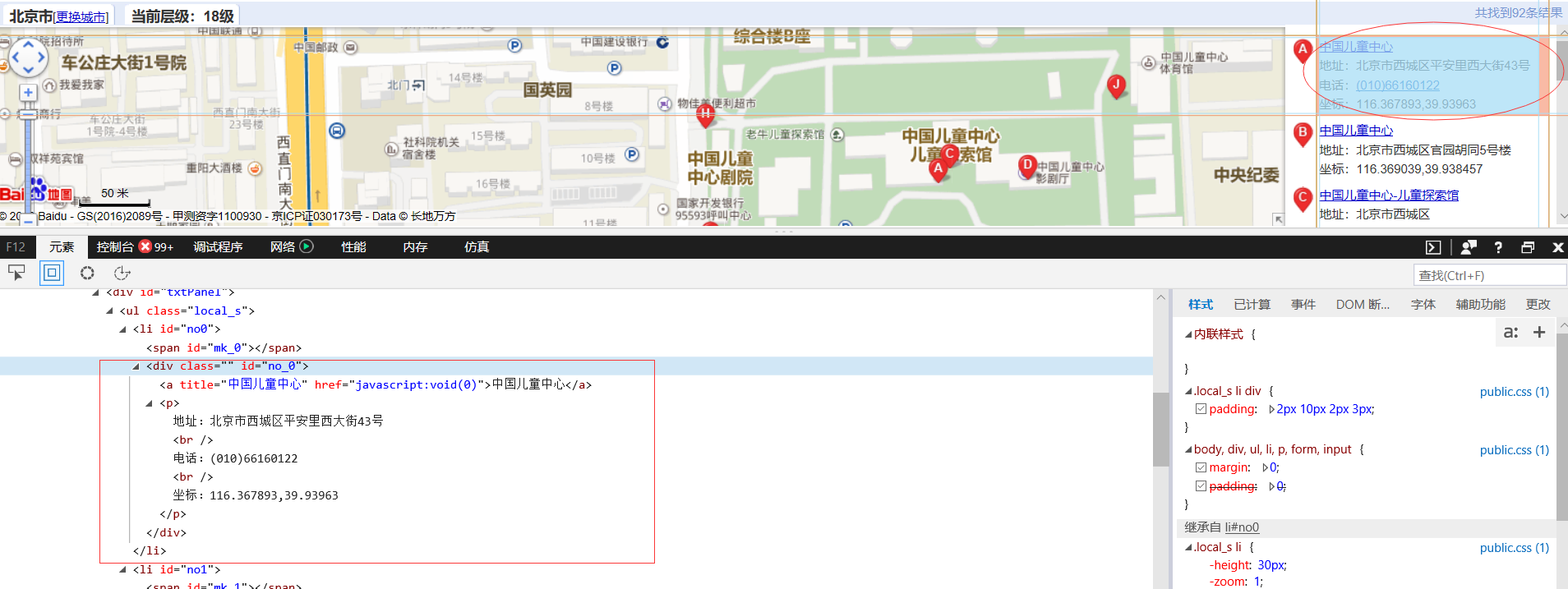Image resolution: width=1568 pixels, height=589 pixels.
Task: Collapse the .local_s li div rule
Action: point(1188,392)
